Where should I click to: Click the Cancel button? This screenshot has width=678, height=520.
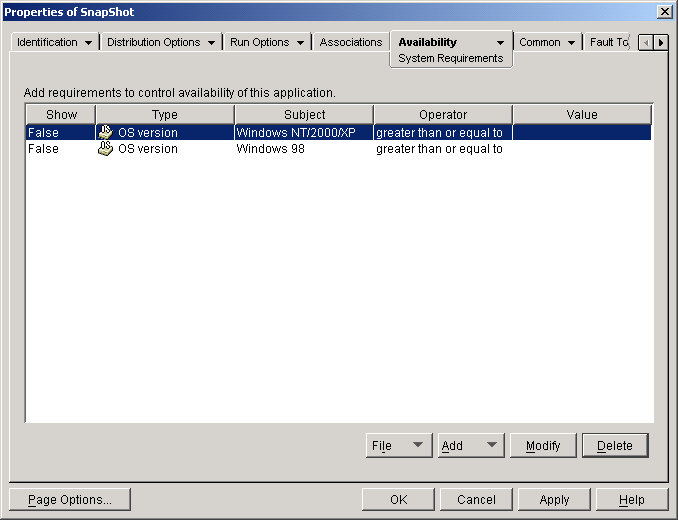[x=476, y=499]
